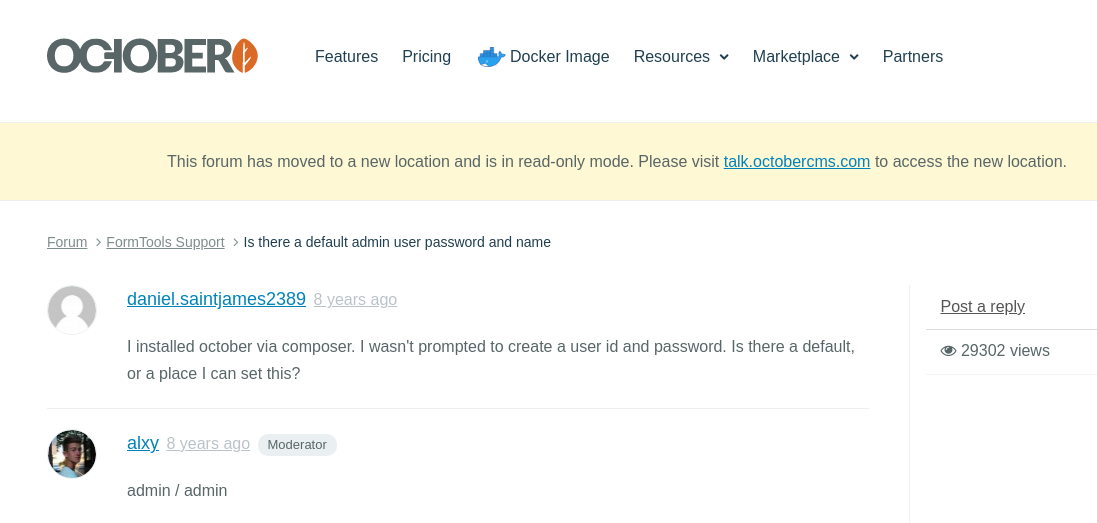Open the Features menu item

pos(346,57)
